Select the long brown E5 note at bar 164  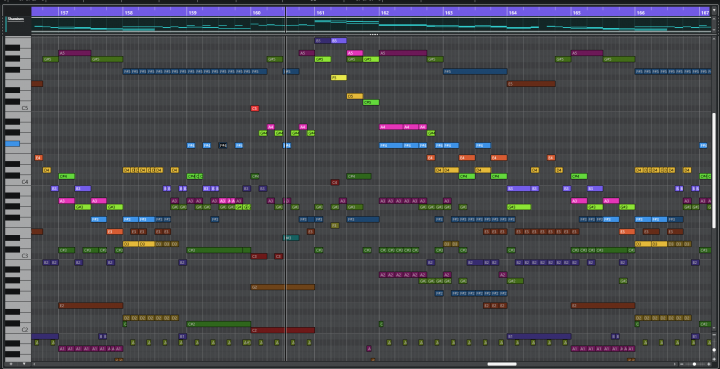coord(531,84)
